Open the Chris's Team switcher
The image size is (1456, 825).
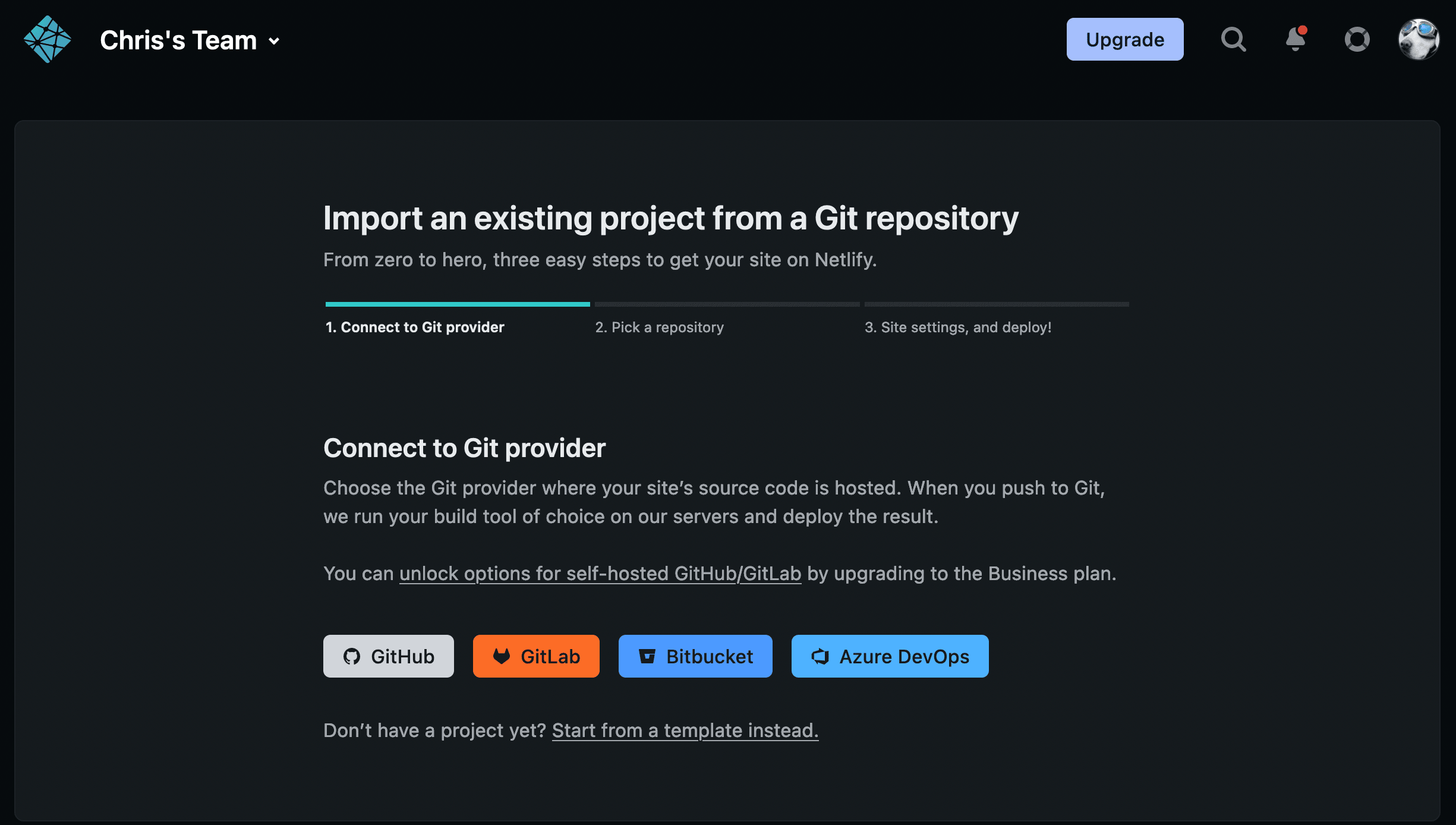pos(178,40)
